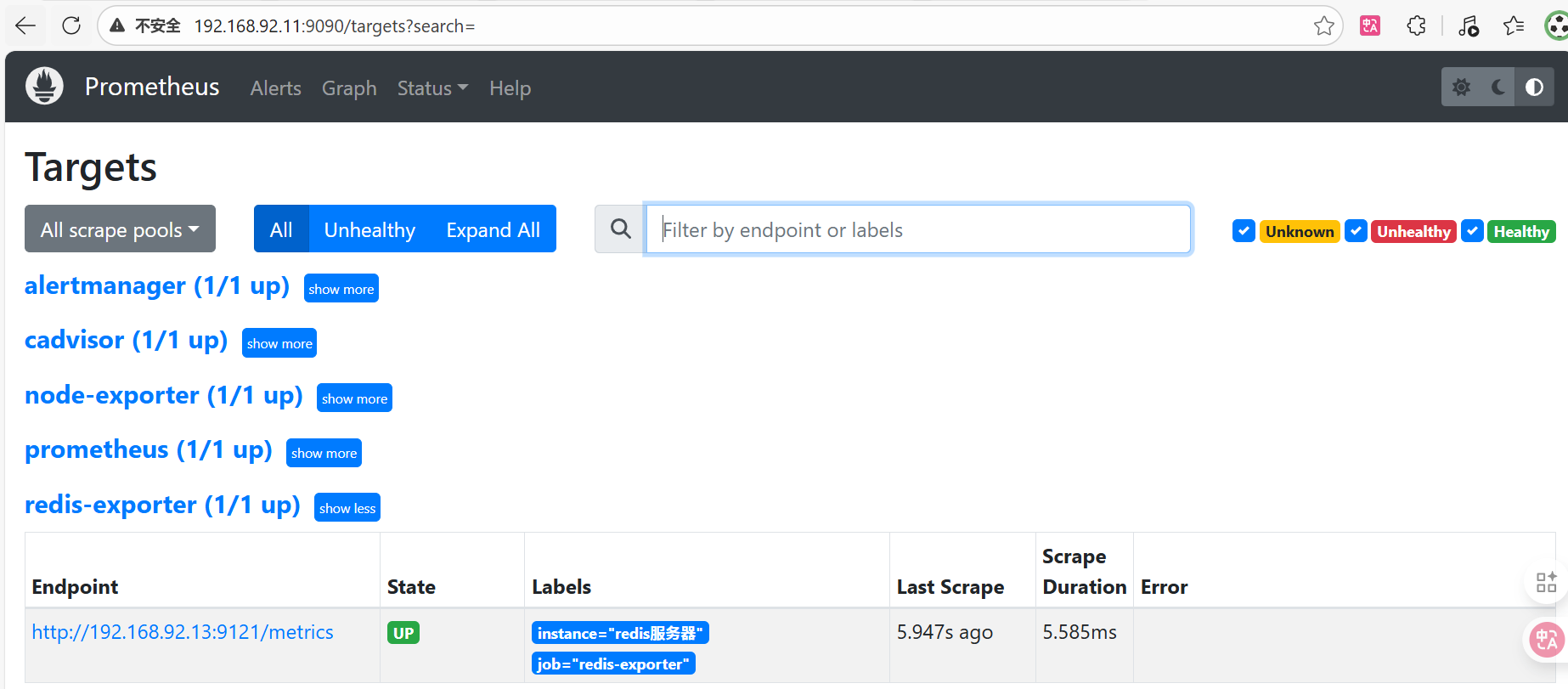Click the not-secure warning triangle icon

pos(118,26)
